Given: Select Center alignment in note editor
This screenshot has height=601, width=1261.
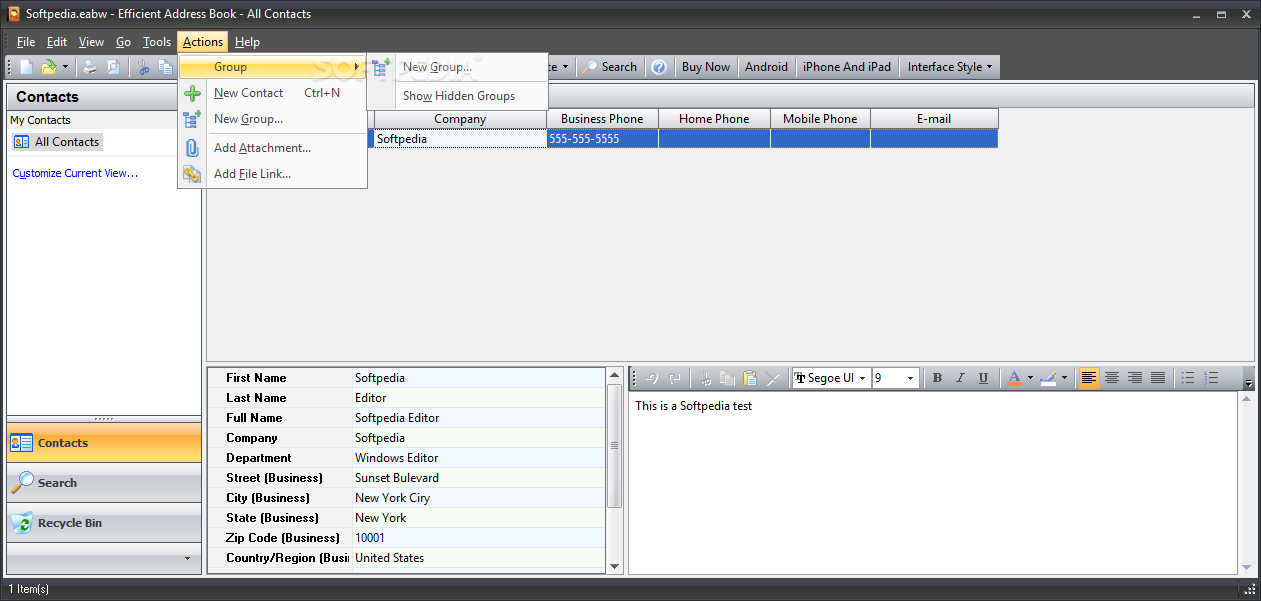Looking at the screenshot, I should [x=1112, y=378].
